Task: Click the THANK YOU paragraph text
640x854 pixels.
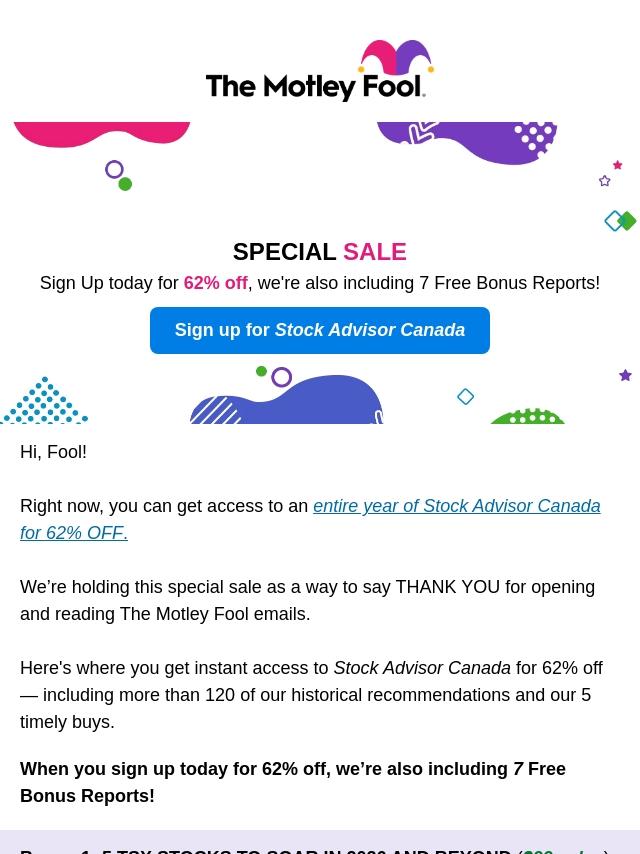Action: coord(307,600)
